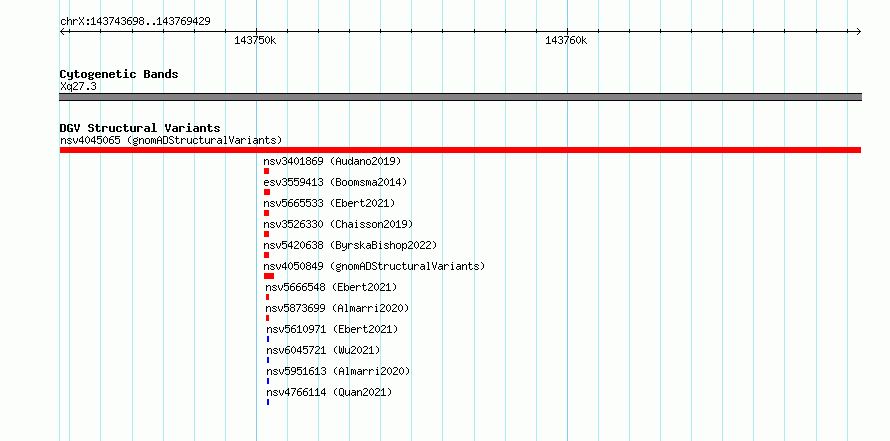Click the chrX:143743698..143769429 coordinate label
Screen dimensions: 890x441
pos(135,21)
